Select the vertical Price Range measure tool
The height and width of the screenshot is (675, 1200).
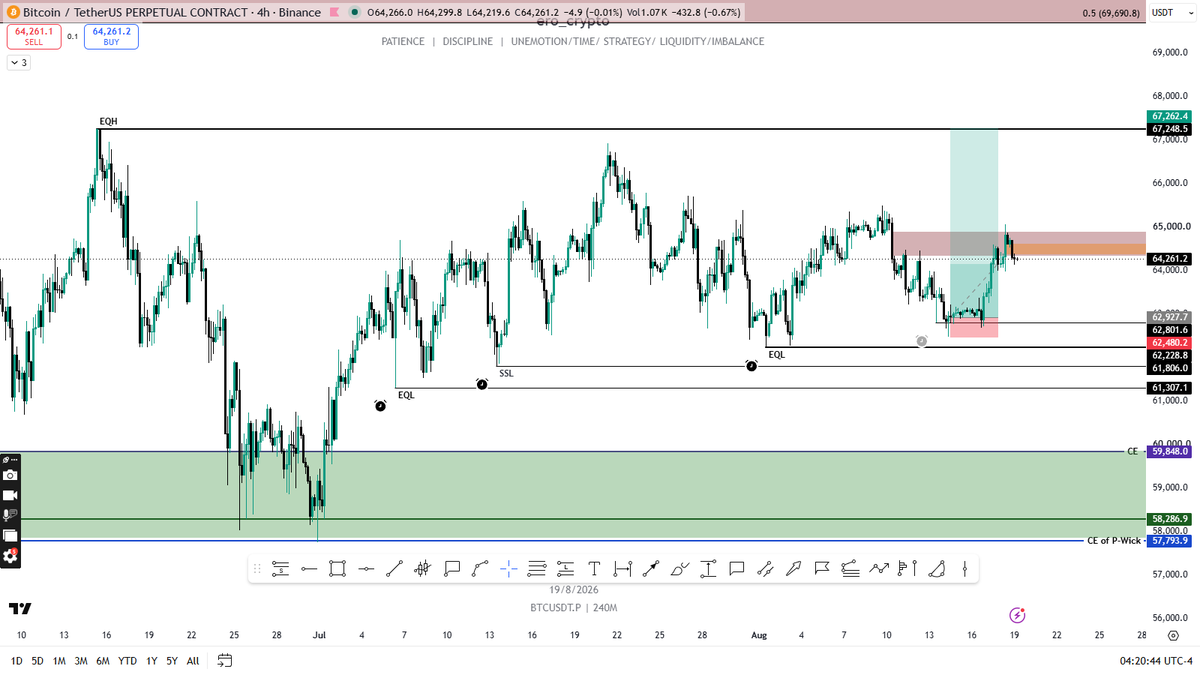pyautogui.click(x=708, y=569)
